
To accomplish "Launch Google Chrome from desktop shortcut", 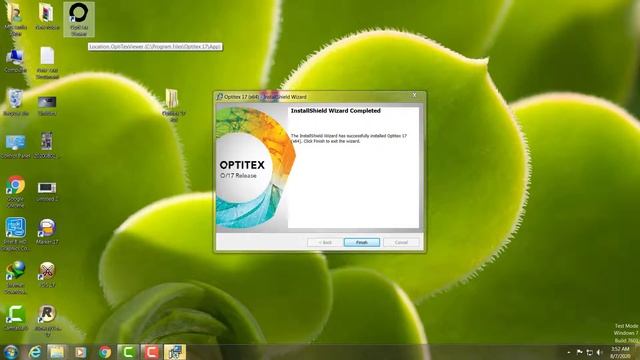I will coord(15,191).
